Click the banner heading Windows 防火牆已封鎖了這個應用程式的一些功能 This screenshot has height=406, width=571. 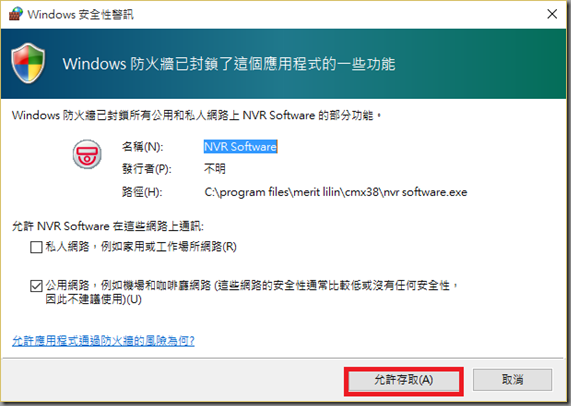tap(229, 64)
